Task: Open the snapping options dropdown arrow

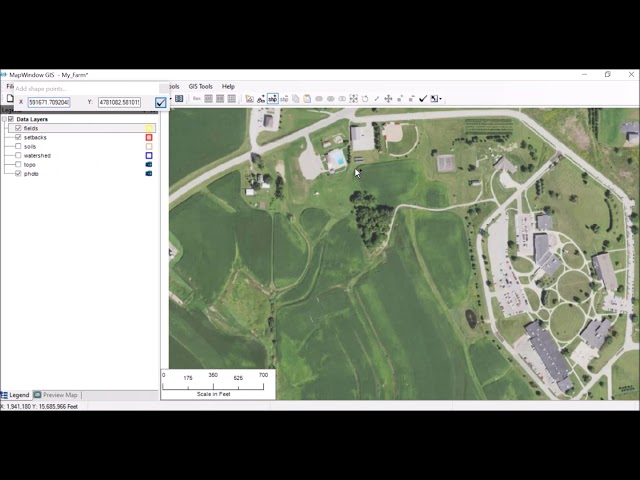Action: (x=440, y=99)
